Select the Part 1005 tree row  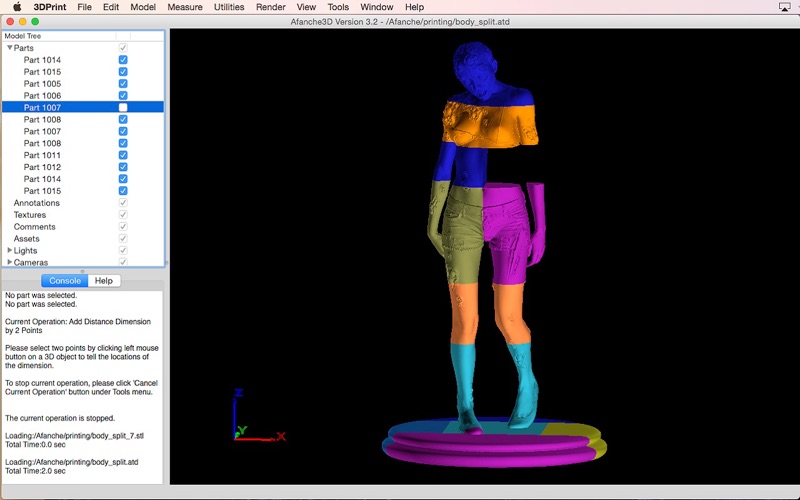pyautogui.click(x=83, y=83)
